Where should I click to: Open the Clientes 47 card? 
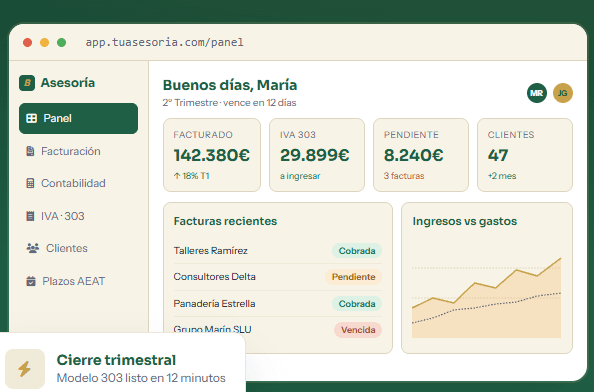(x=525, y=155)
